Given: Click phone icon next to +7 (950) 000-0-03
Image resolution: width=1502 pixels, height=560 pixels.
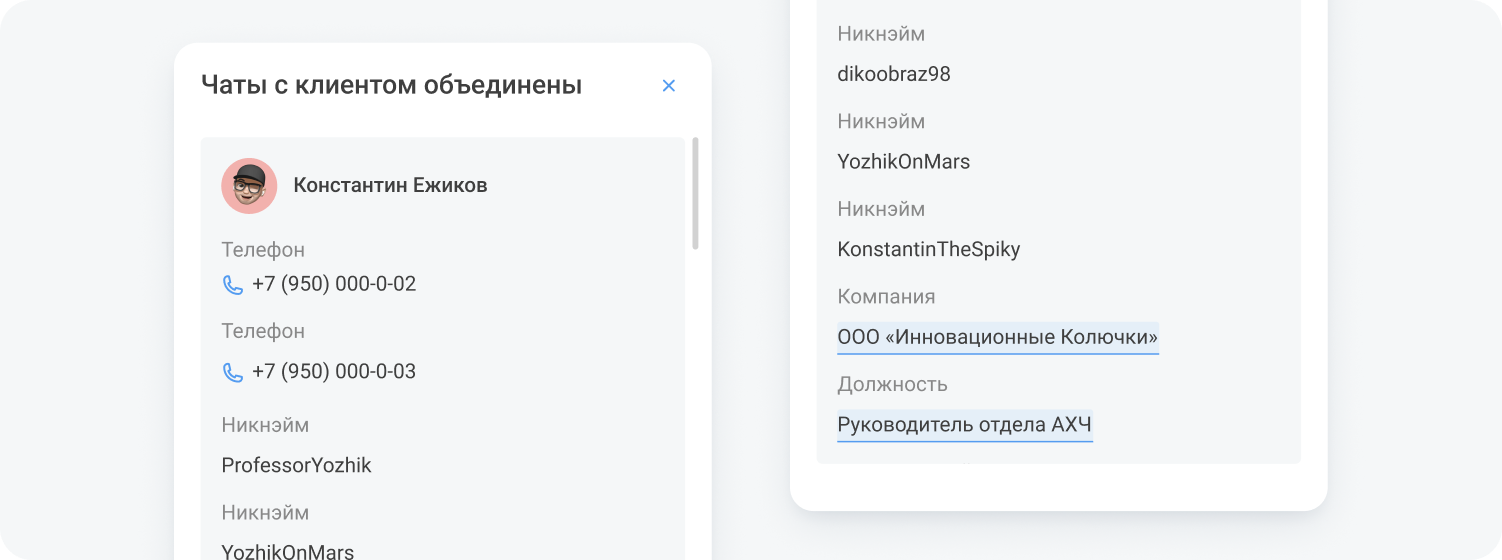Looking at the screenshot, I should coord(233,373).
